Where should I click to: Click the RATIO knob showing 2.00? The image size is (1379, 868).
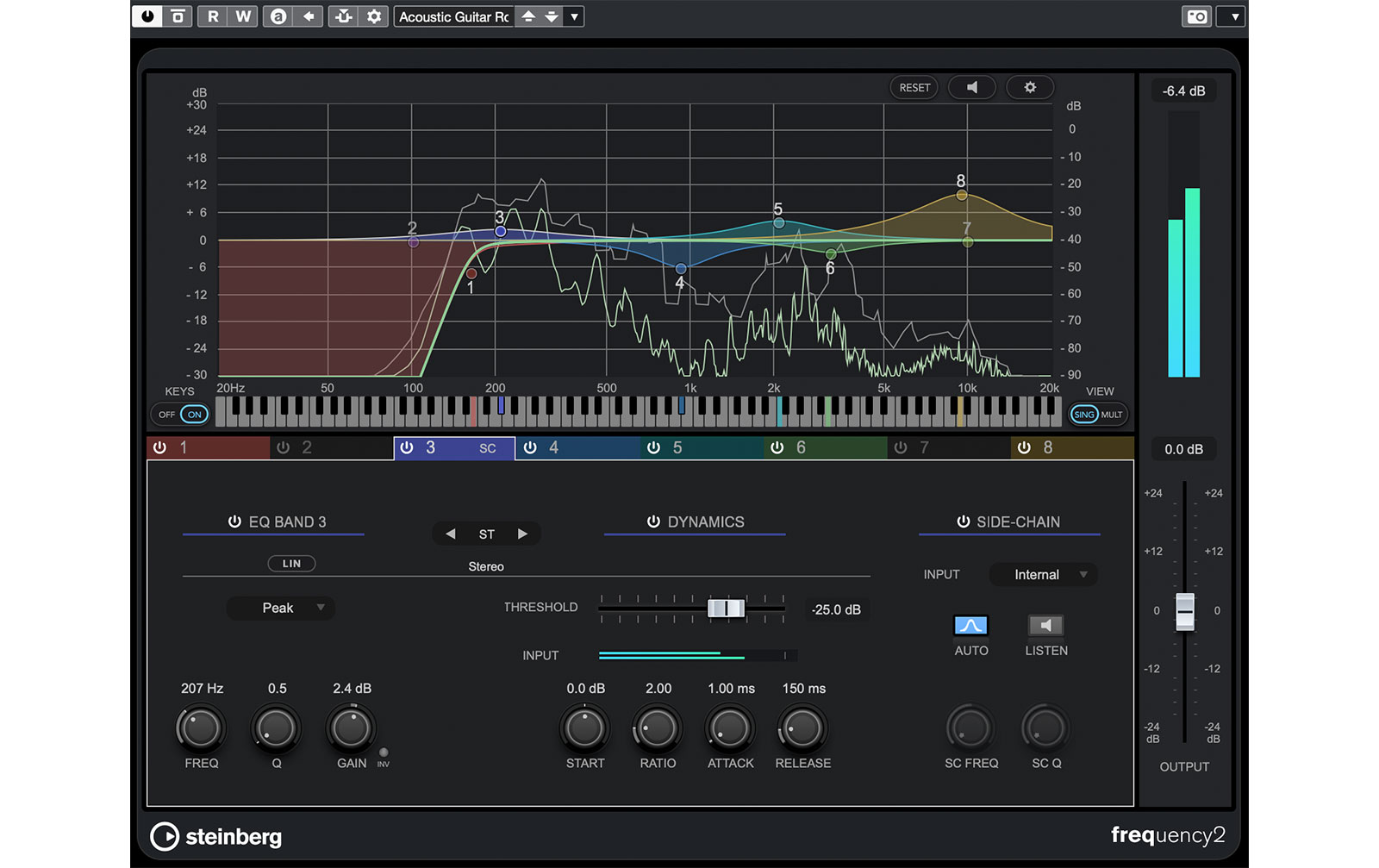(658, 728)
